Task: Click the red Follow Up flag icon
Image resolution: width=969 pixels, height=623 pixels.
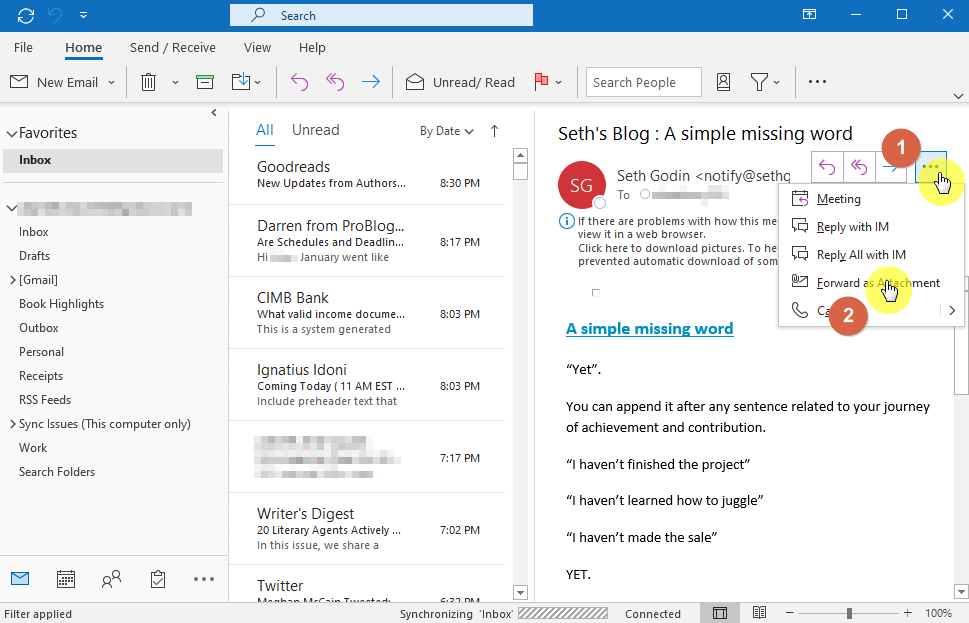Action: 541,82
